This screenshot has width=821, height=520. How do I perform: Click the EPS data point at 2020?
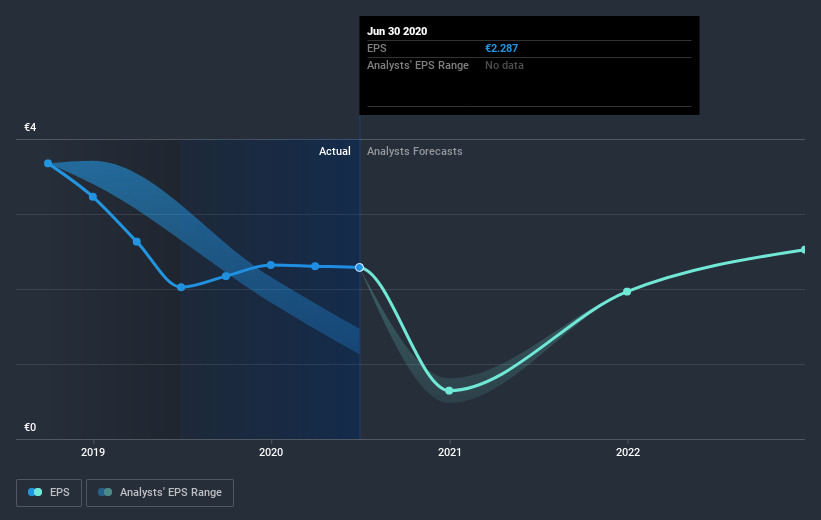271,265
